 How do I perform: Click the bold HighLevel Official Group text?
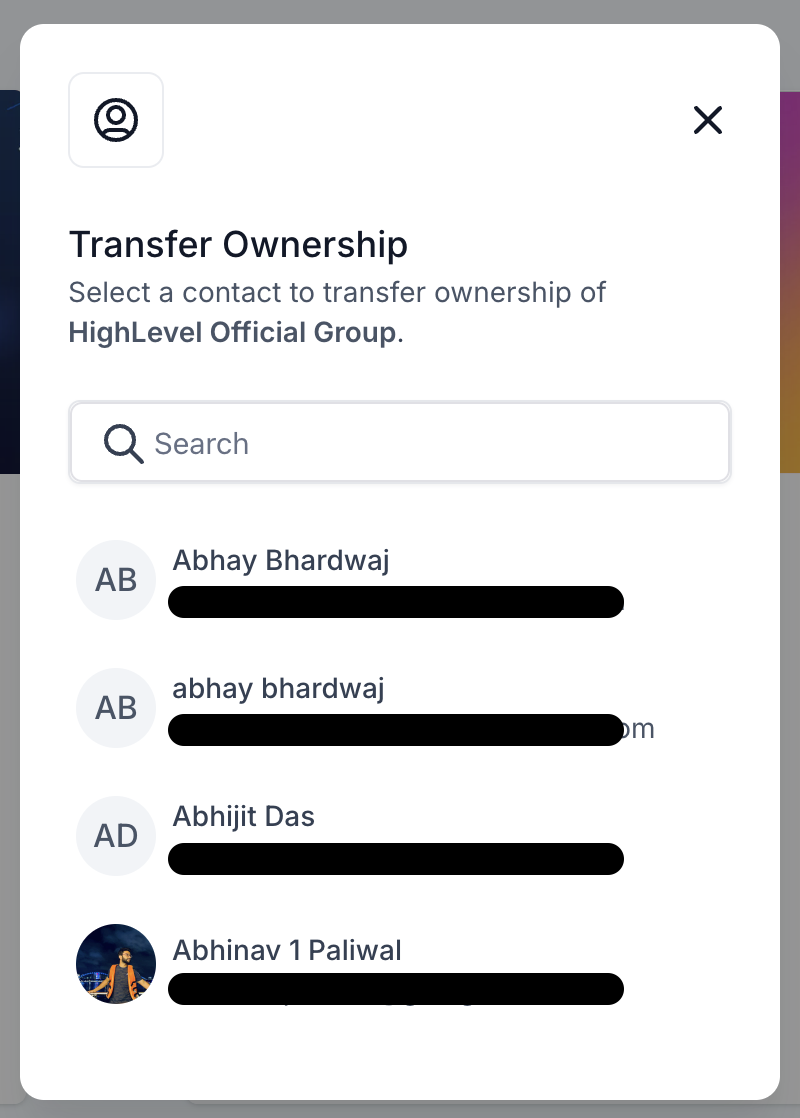pyautogui.click(x=232, y=332)
